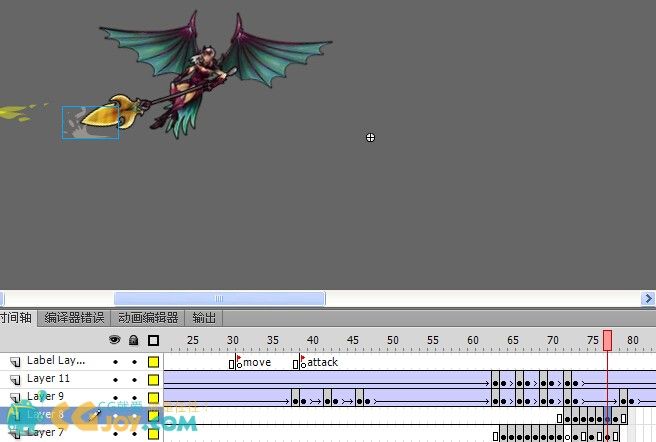The width and height of the screenshot is (656, 442).
Task: Click the registration crosshair on the stage
Action: [x=370, y=138]
